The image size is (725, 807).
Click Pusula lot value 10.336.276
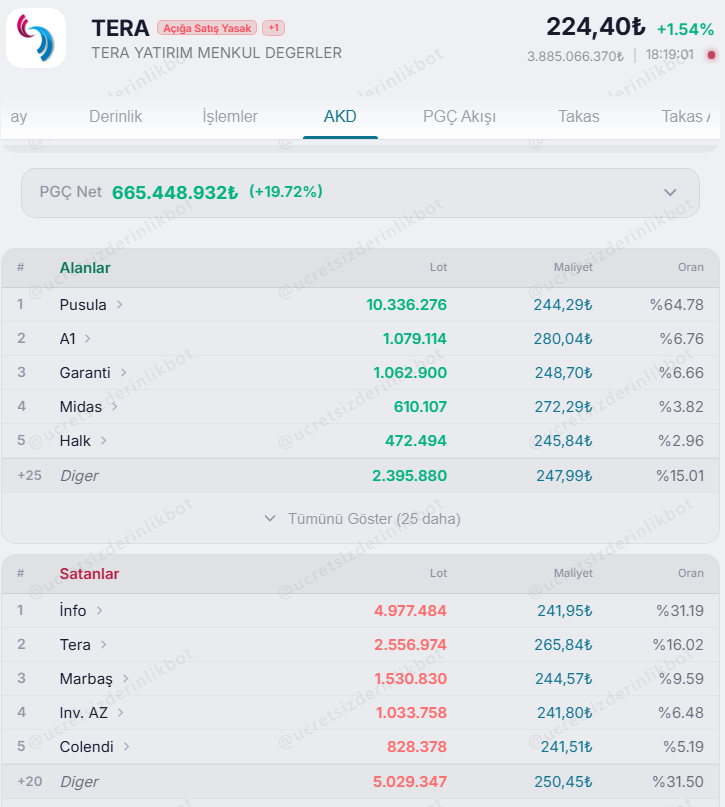pos(406,305)
